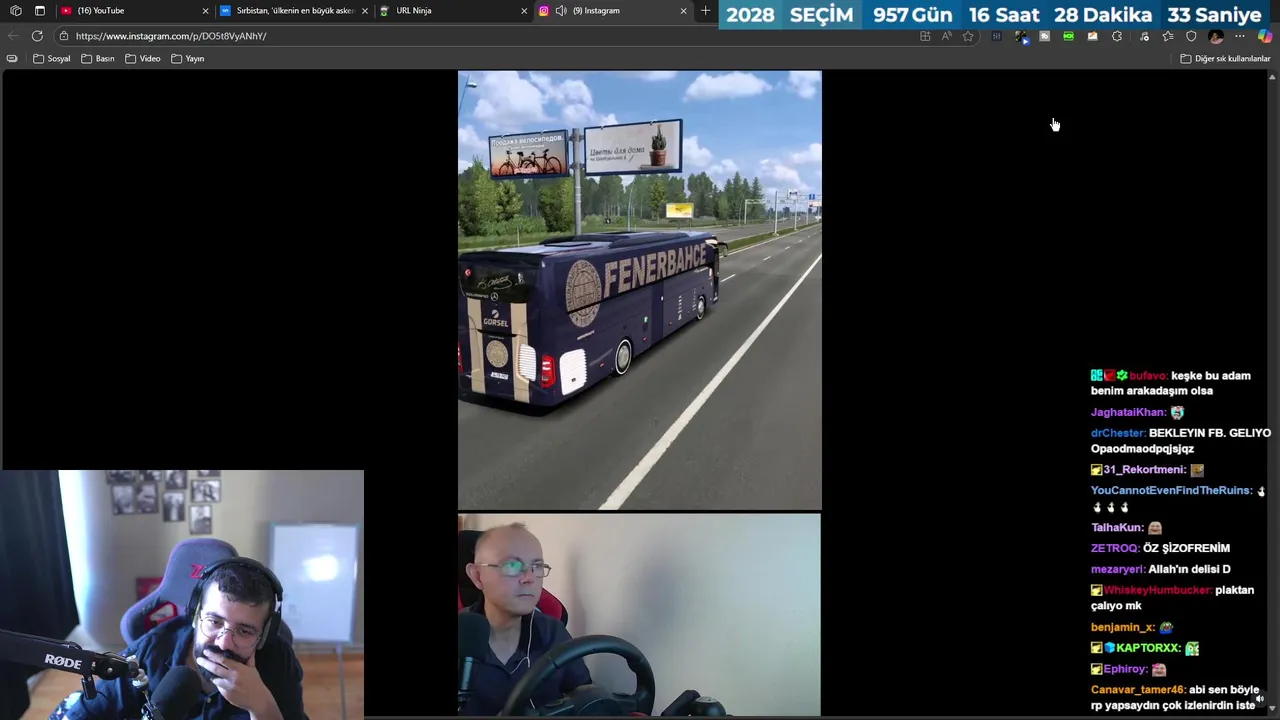Open the Extensions puzzle menu

click(x=1117, y=36)
